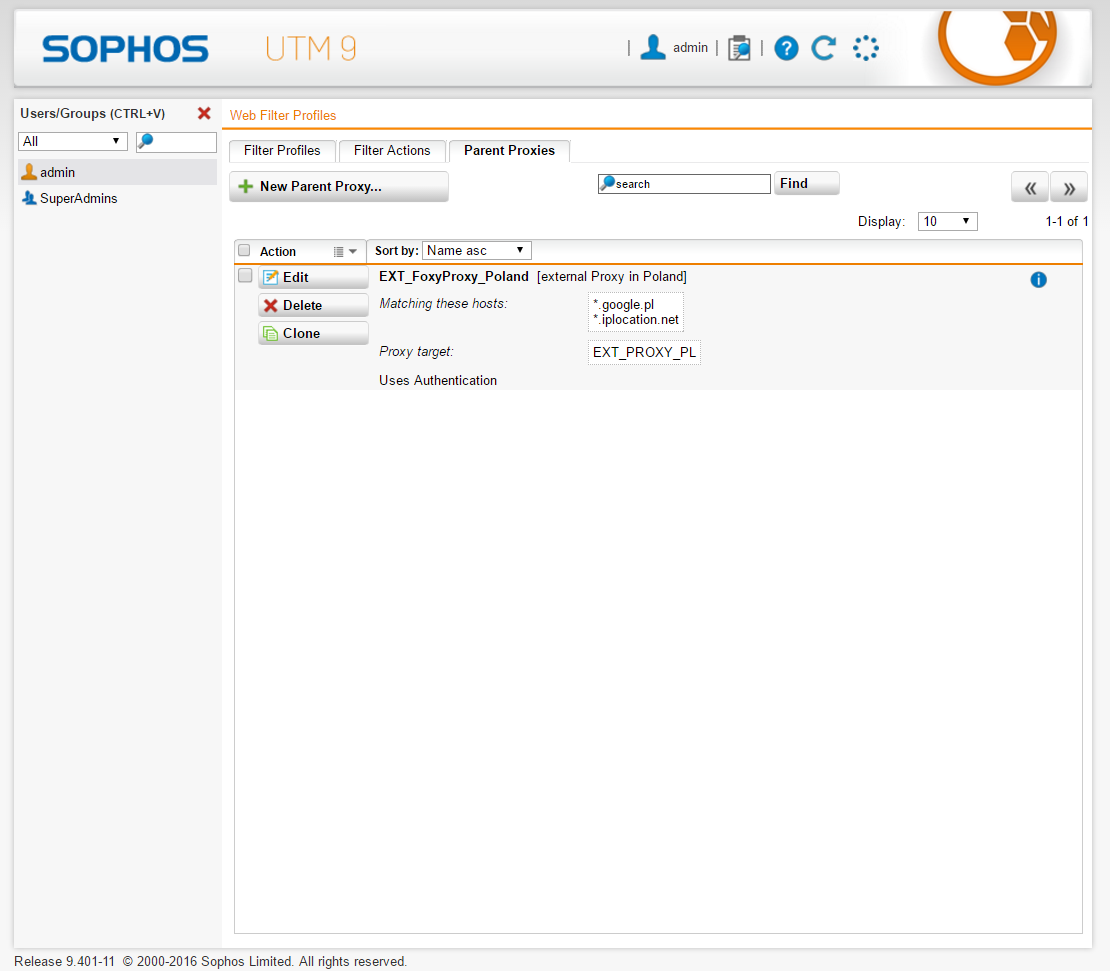The height and width of the screenshot is (971, 1110).
Task: Reload WebAdmin with the refresh icon
Action: click(x=824, y=48)
